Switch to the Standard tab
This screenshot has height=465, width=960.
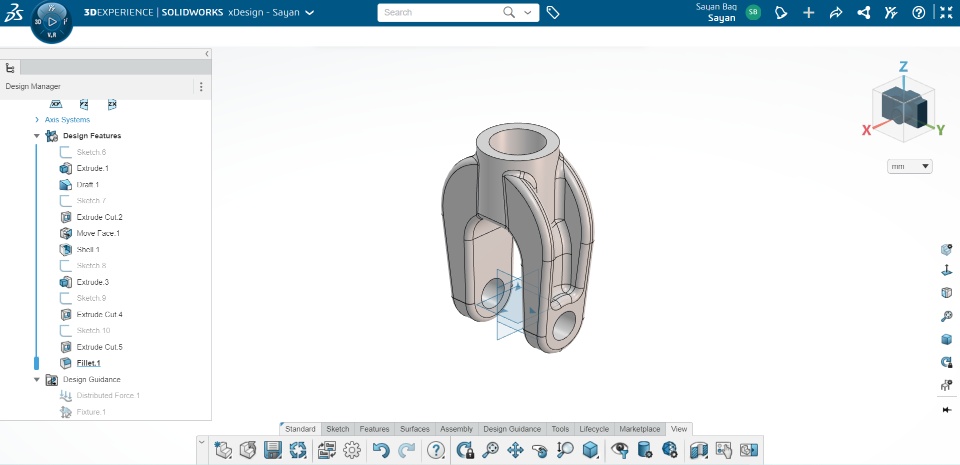[300, 429]
